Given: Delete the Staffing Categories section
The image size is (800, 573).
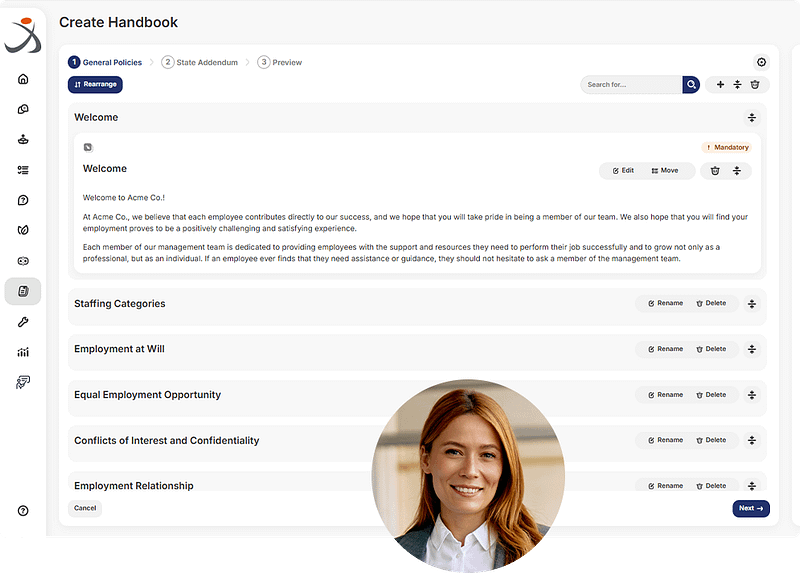Looking at the screenshot, I should tap(711, 304).
